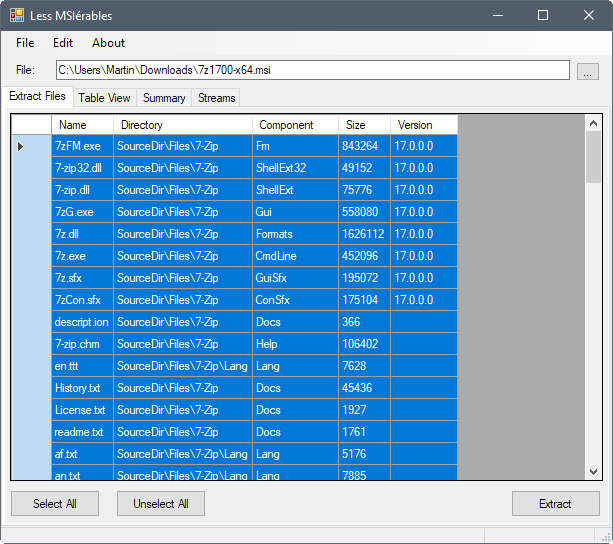Click the MSI file path field

pos(313,70)
